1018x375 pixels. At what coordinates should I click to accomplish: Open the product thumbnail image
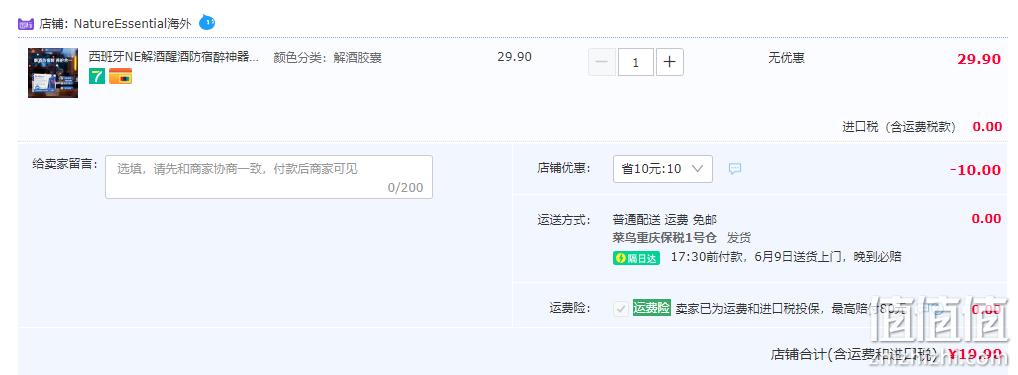pos(53,73)
